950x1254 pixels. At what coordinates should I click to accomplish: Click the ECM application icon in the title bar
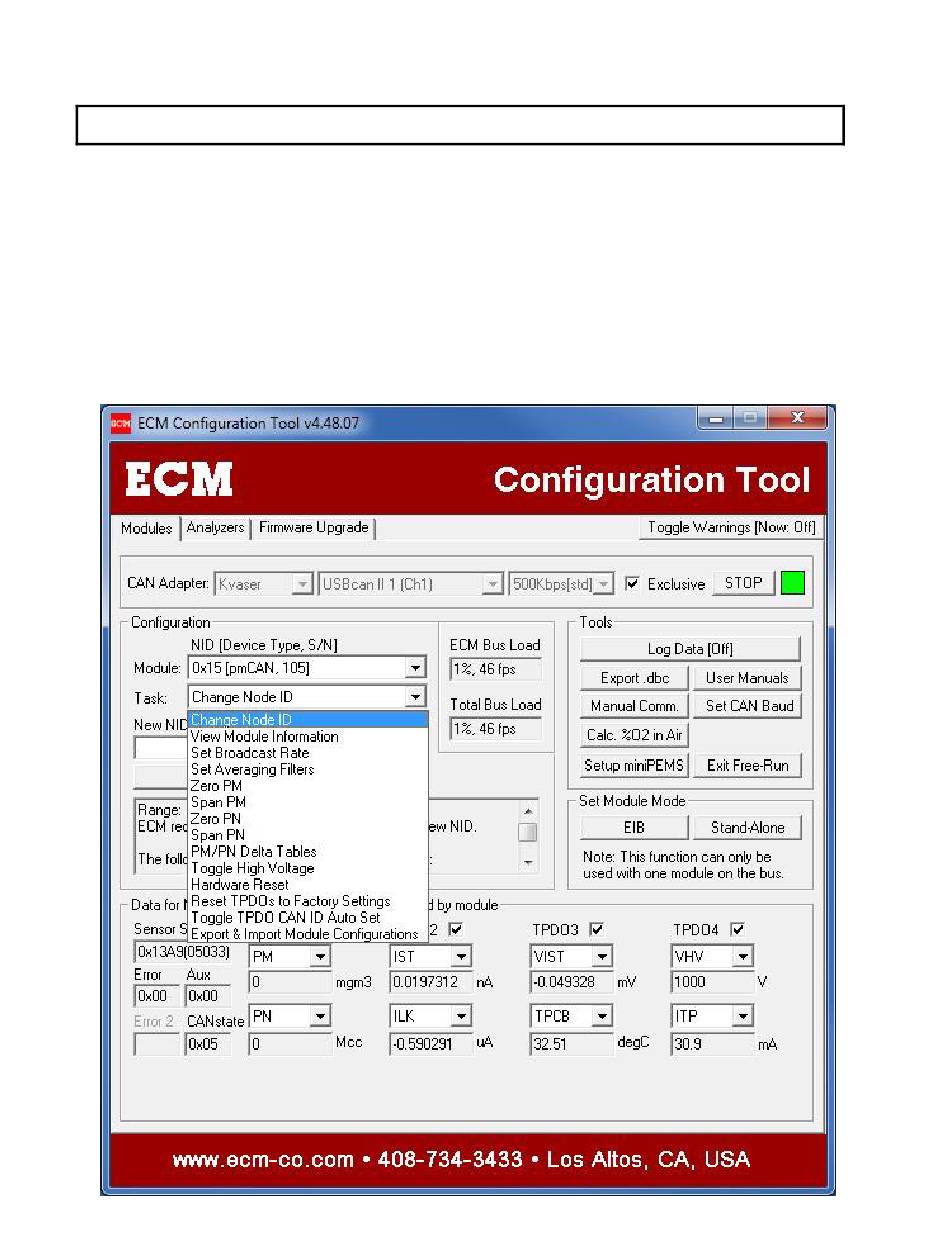point(120,423)
